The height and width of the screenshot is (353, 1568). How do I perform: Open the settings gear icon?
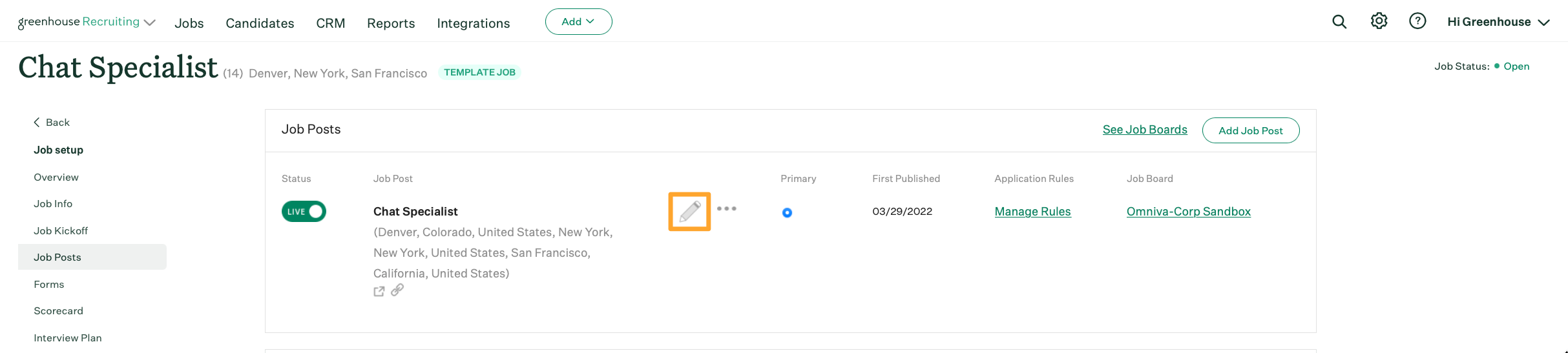click(1379, 21)
